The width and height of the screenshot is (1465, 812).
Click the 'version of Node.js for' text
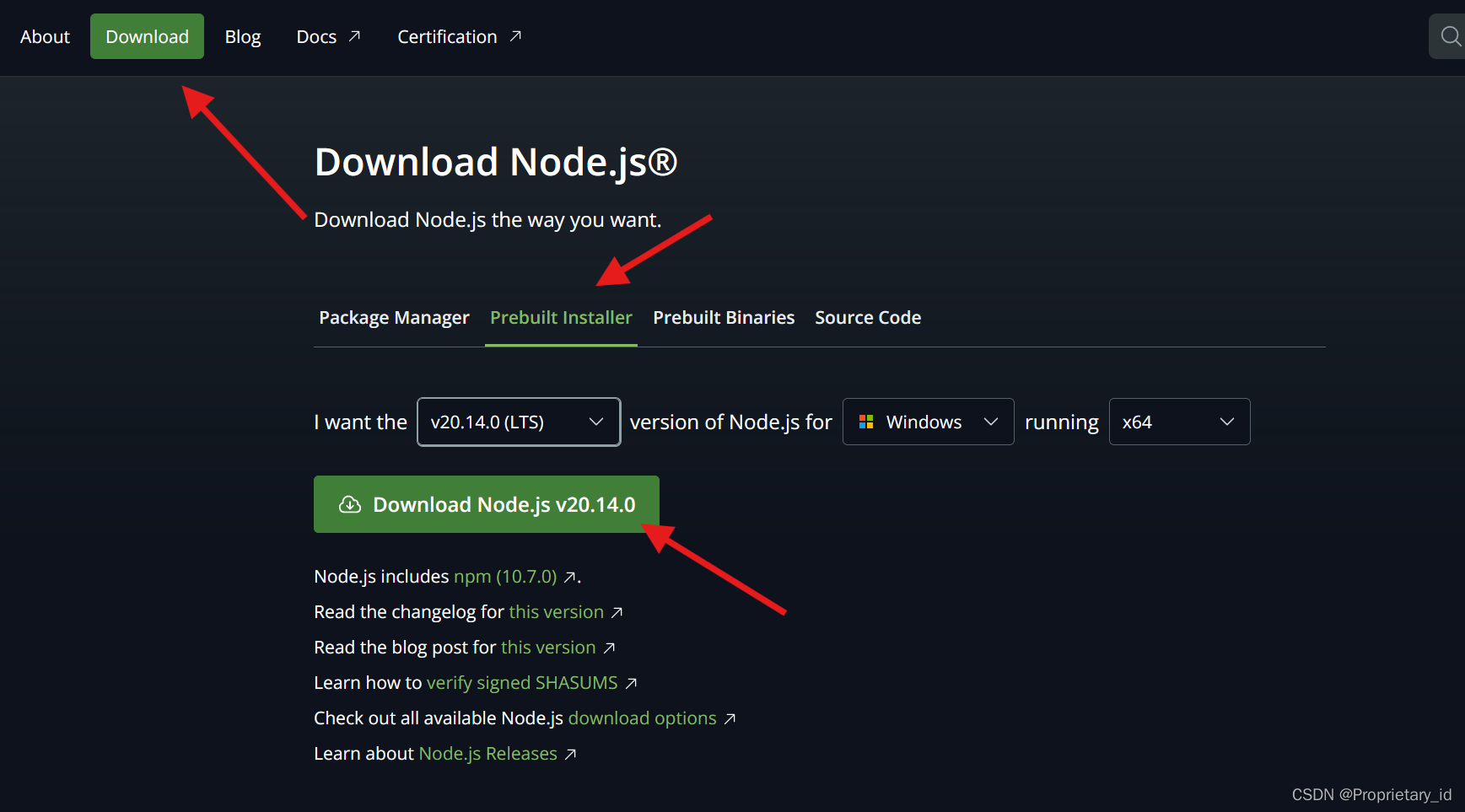pyautogui.click(x=731, y=422)
